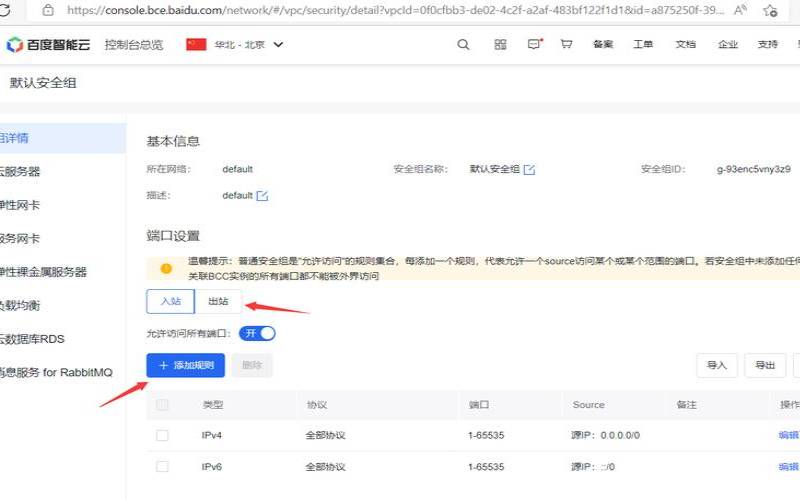Click the Baidu AI Cloud logo

coord(48,45)
